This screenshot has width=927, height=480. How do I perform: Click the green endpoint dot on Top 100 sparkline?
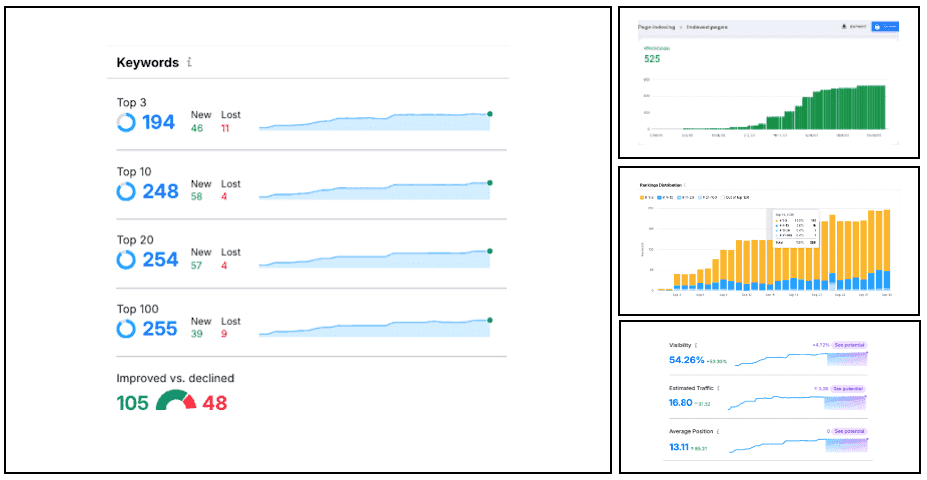[x=490, y=320]
